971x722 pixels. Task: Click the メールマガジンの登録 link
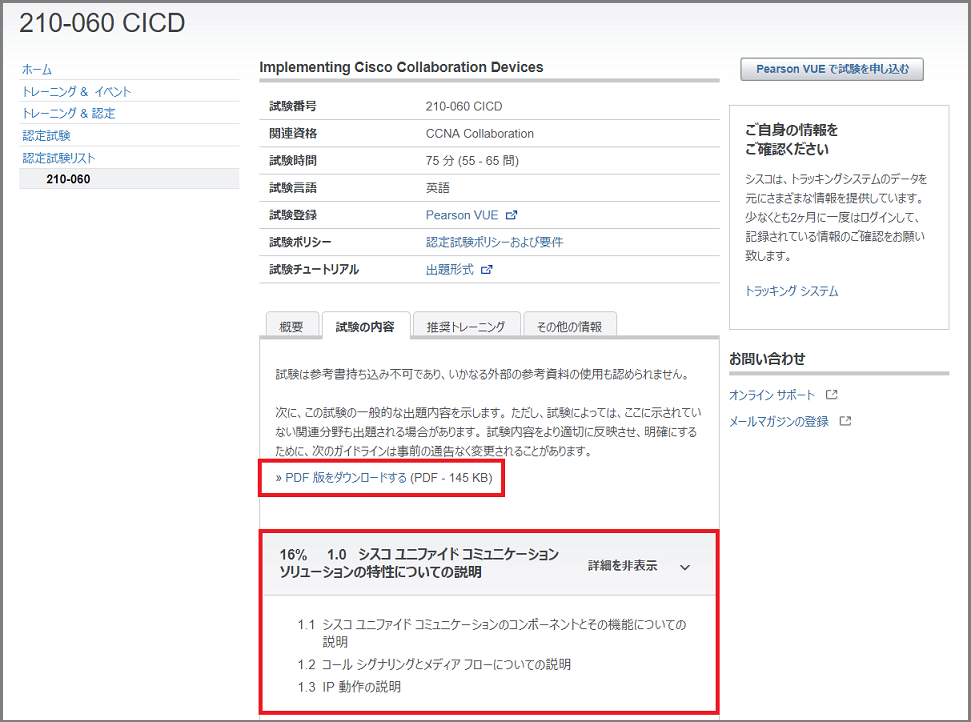click(778, 421)
